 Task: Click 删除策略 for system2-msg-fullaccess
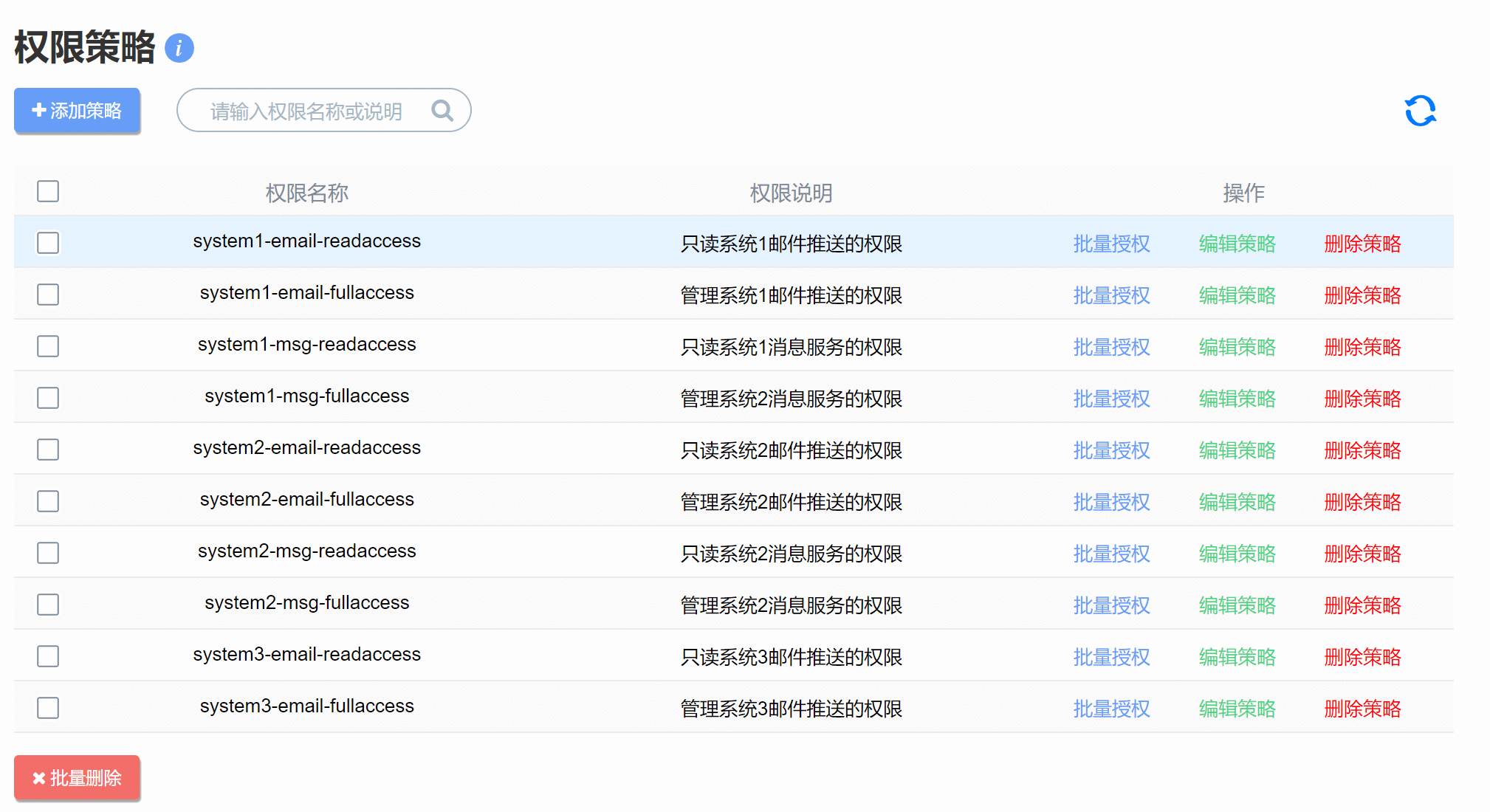click(x=1362, y=605)
